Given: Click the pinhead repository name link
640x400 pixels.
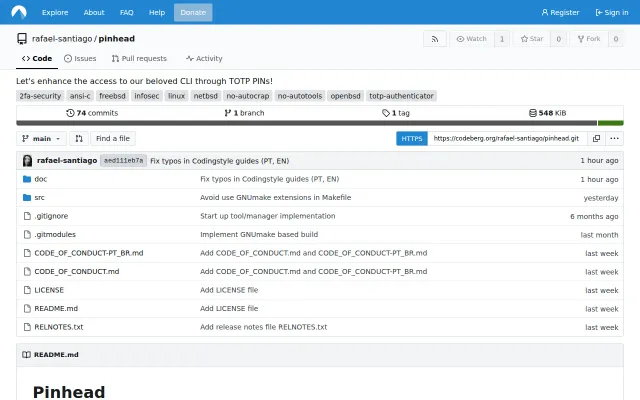Looking at the screenshot, I should click(117, 39).
